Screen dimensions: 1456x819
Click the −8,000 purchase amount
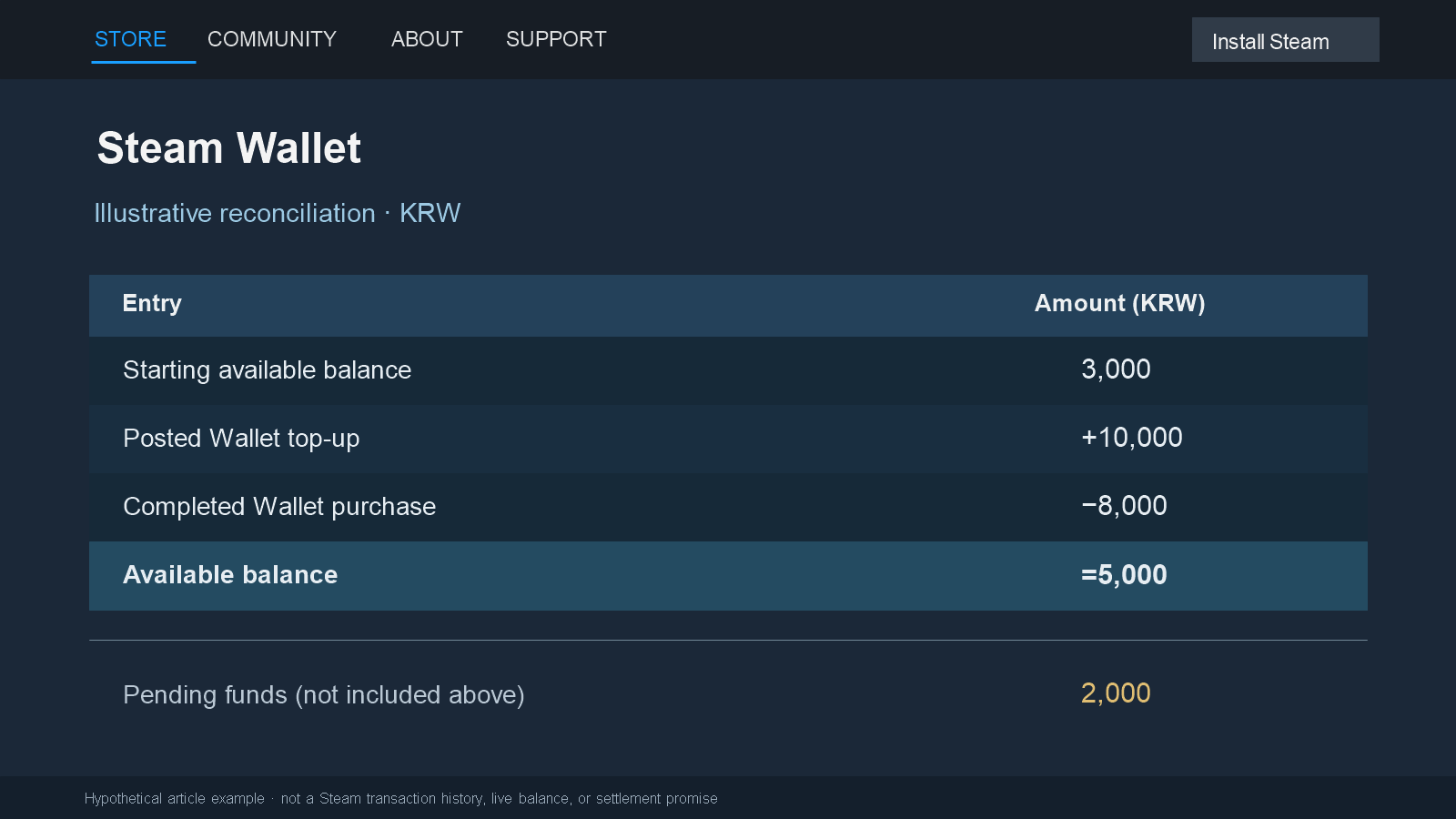pos(1124,506)
